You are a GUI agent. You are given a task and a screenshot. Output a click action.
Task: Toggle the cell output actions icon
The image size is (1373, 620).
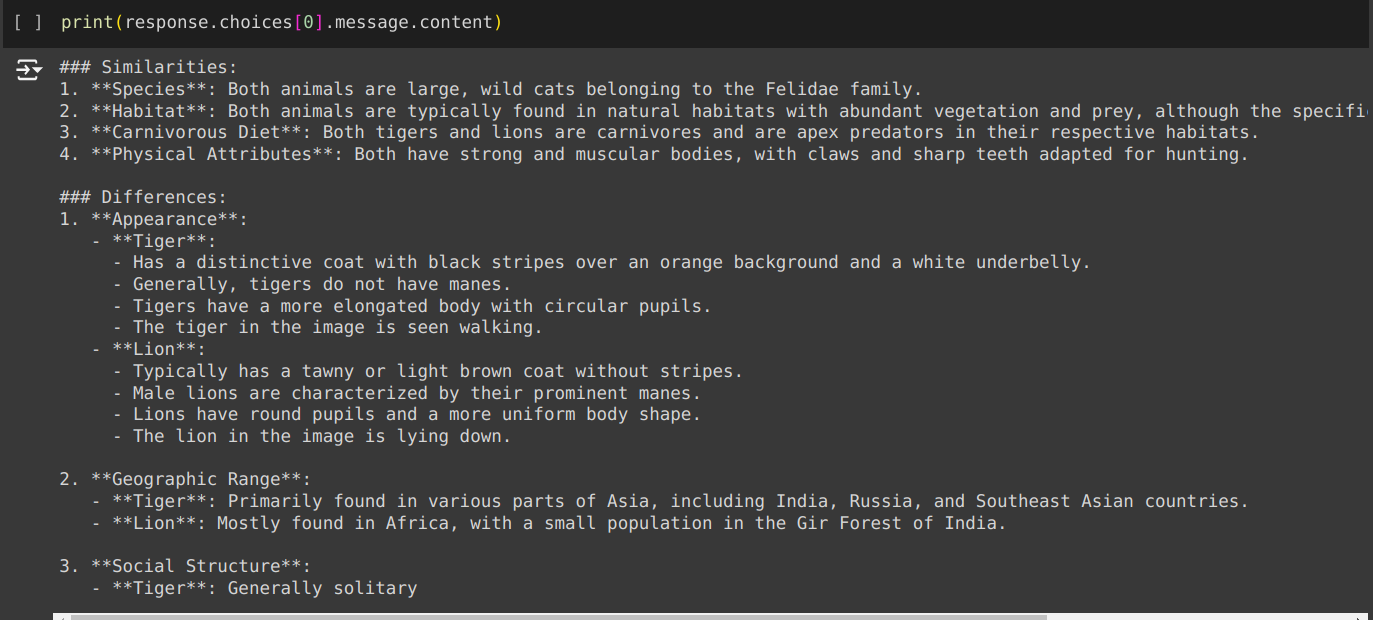point(29,69)
